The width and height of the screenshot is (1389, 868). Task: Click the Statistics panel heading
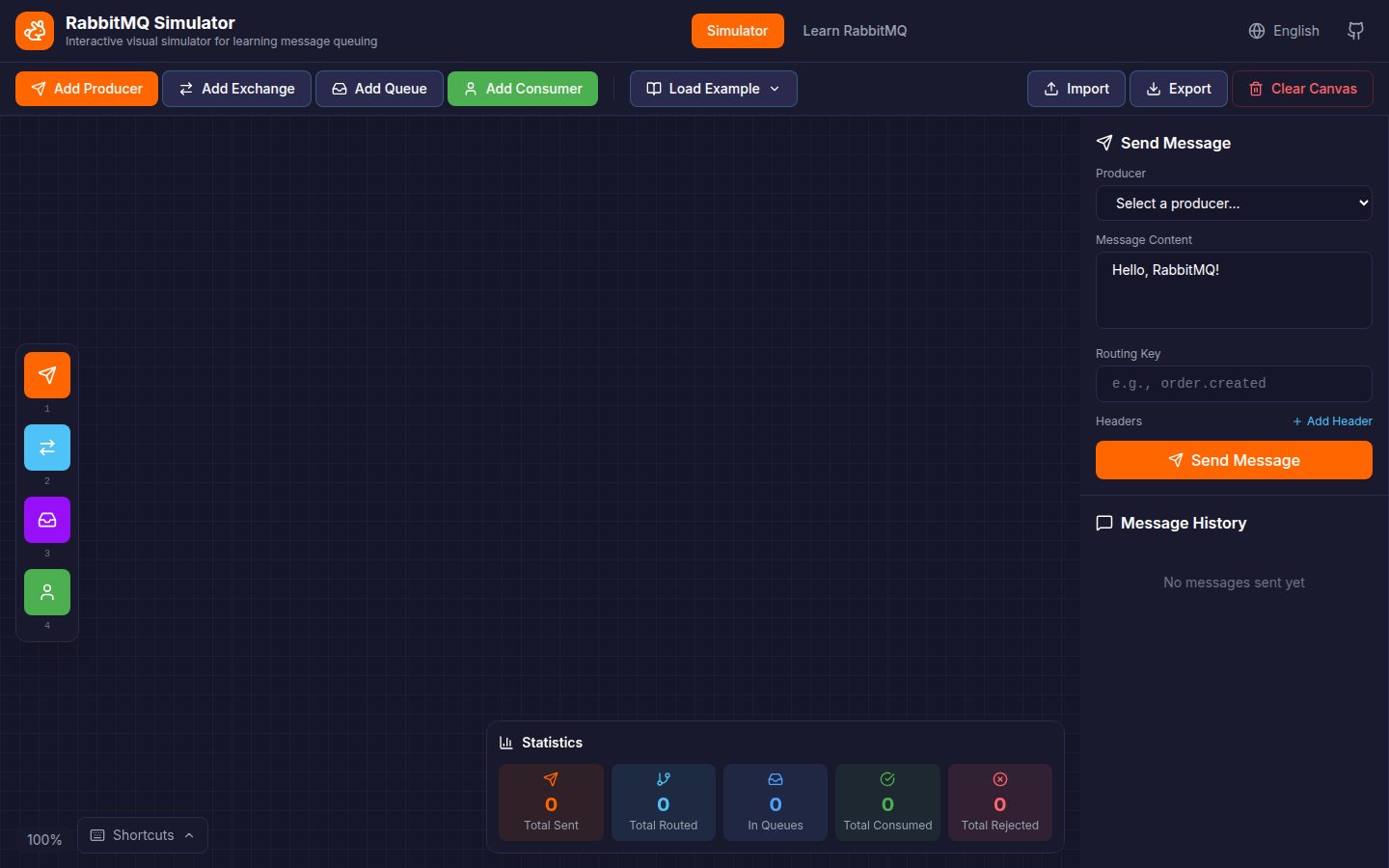coord(552,743)
